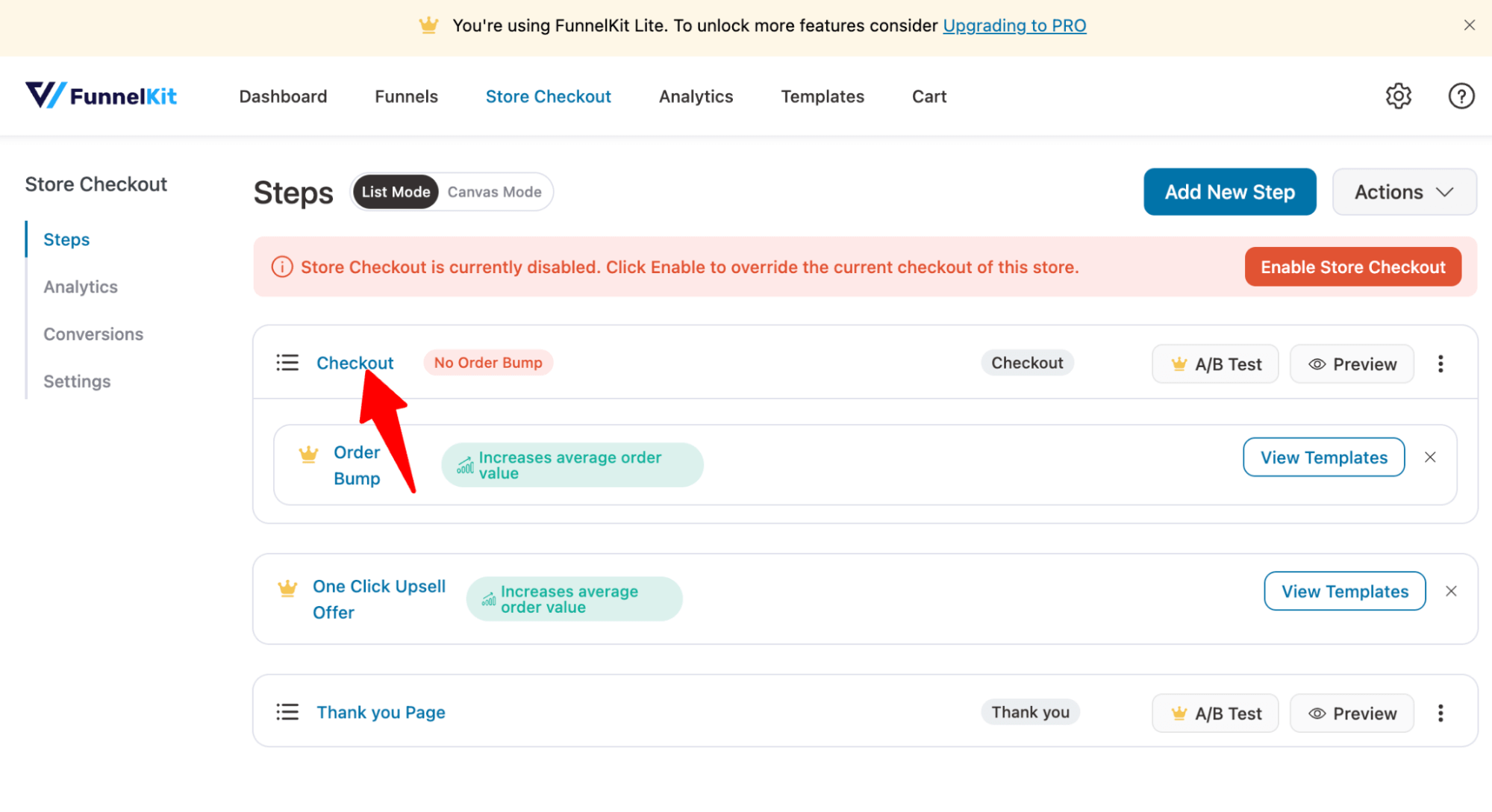Open the Settings gear icon
The width and height of the screenshot is (1492, 812).
pos(1397,97)
